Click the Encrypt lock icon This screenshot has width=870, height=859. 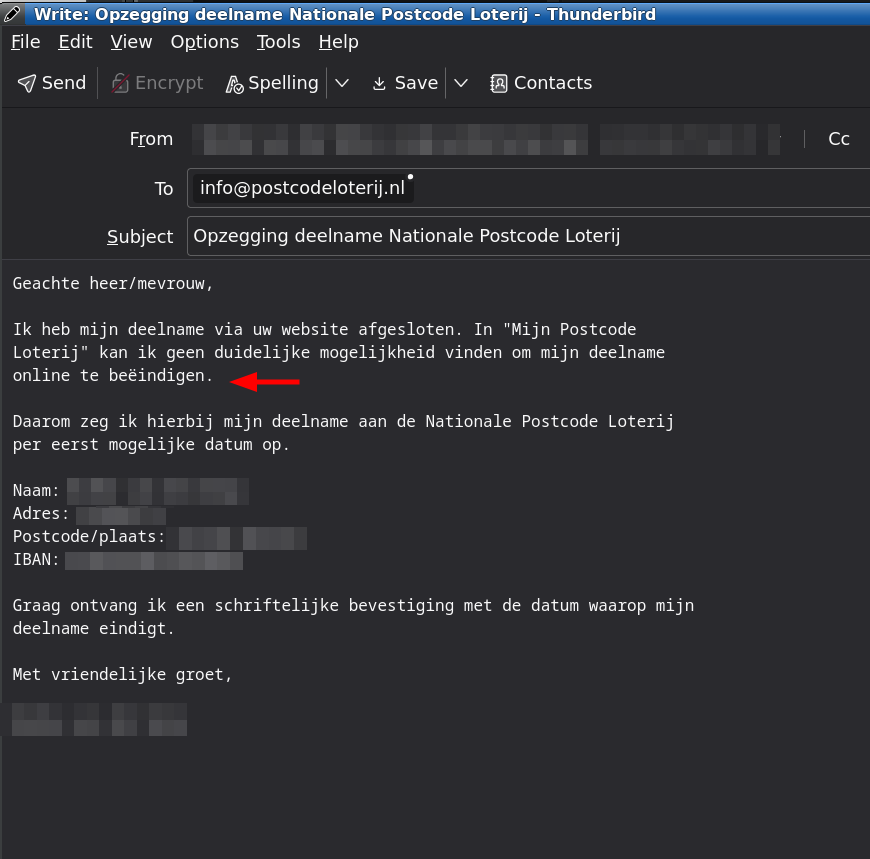pyautogui.click(x=120, y=83)
